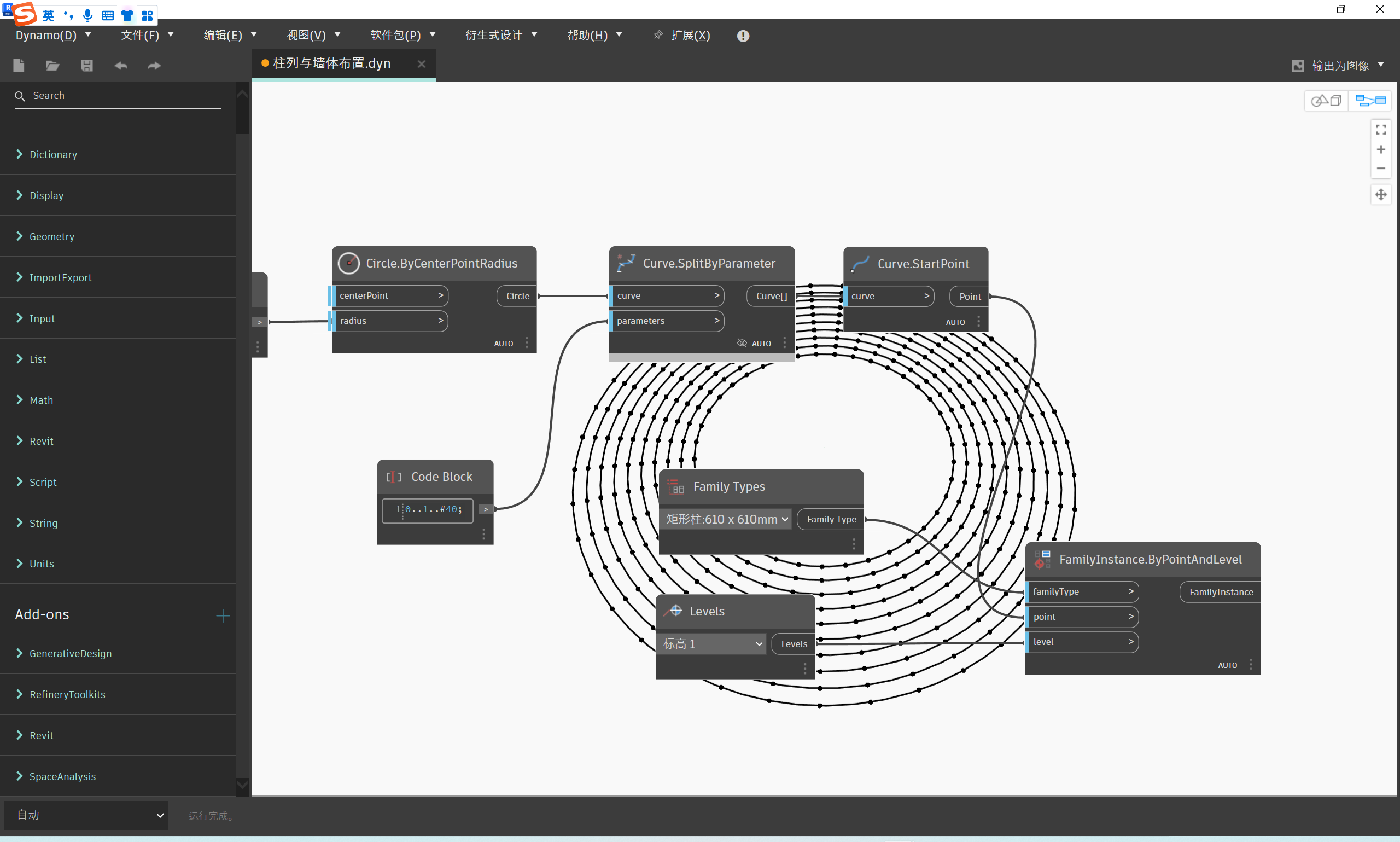Click the Circle output port

point(517,296)
